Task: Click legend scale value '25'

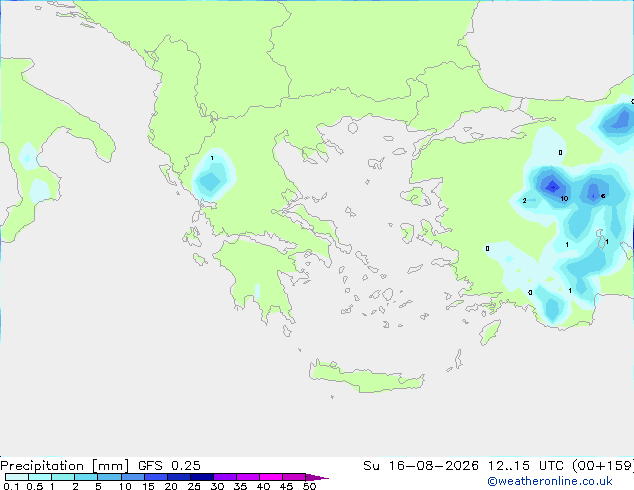Action: click(x=194, y=486)
